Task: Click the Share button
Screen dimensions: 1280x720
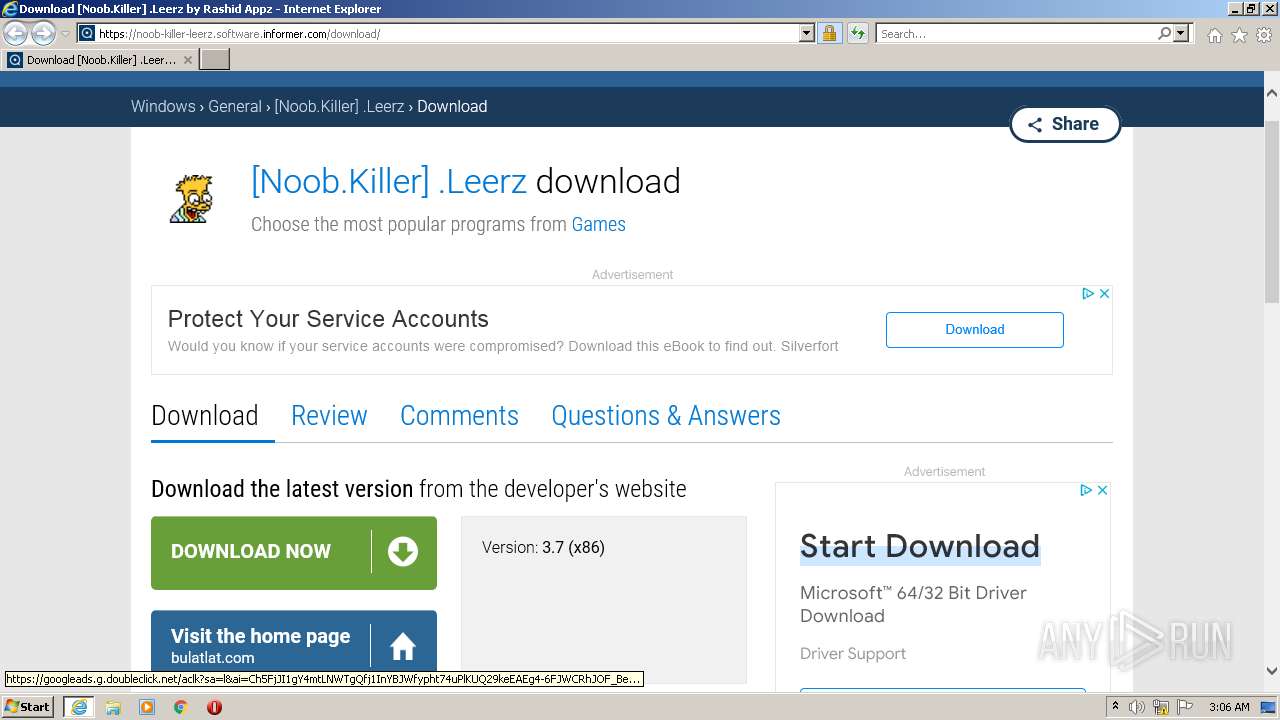Action: click(x=1065, y=124)
